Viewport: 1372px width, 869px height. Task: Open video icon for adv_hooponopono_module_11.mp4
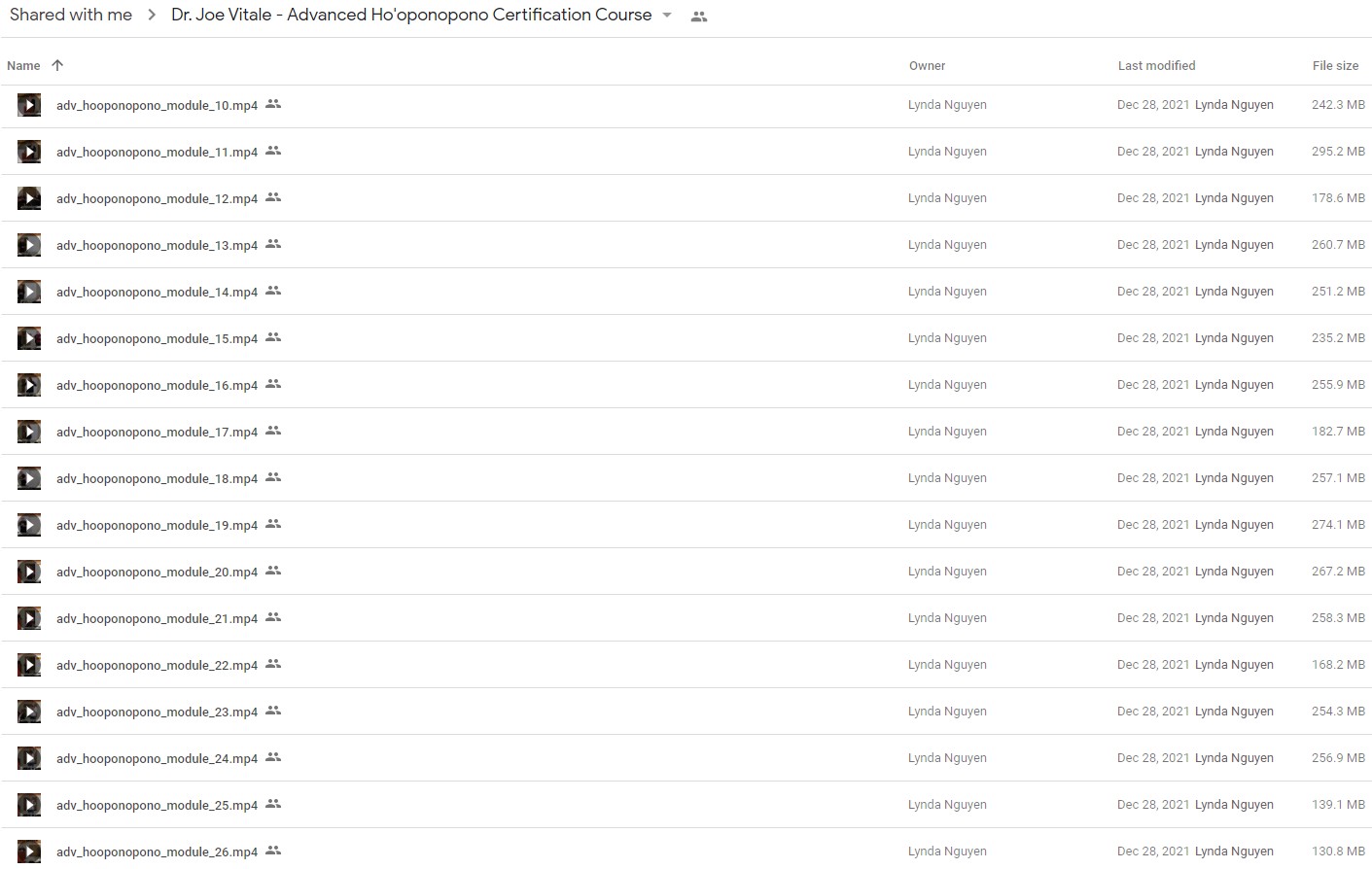(x=29, y=152)
